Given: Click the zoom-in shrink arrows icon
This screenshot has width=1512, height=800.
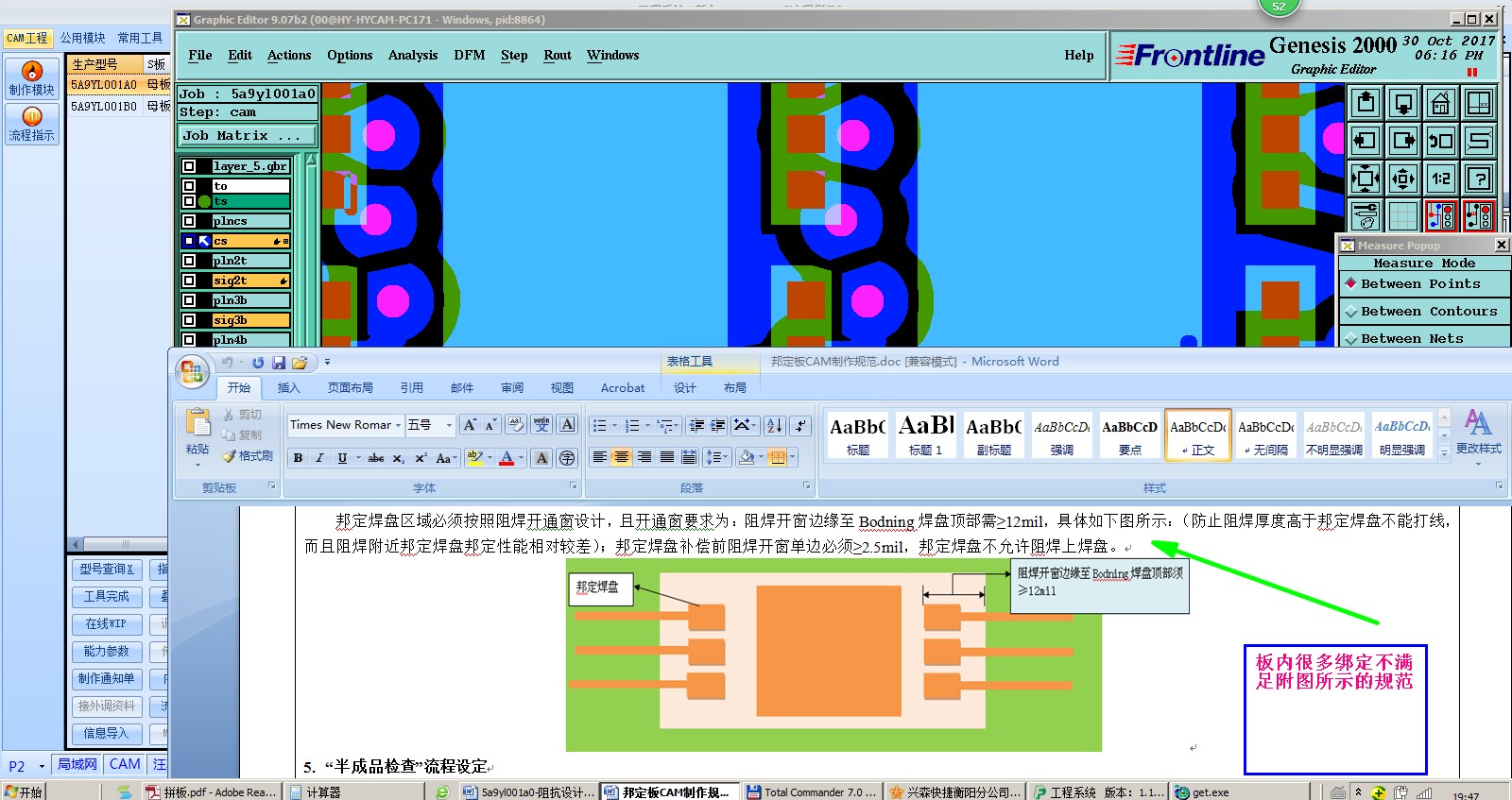Looking at the screenshot, I should click(x=1403, y=179).
